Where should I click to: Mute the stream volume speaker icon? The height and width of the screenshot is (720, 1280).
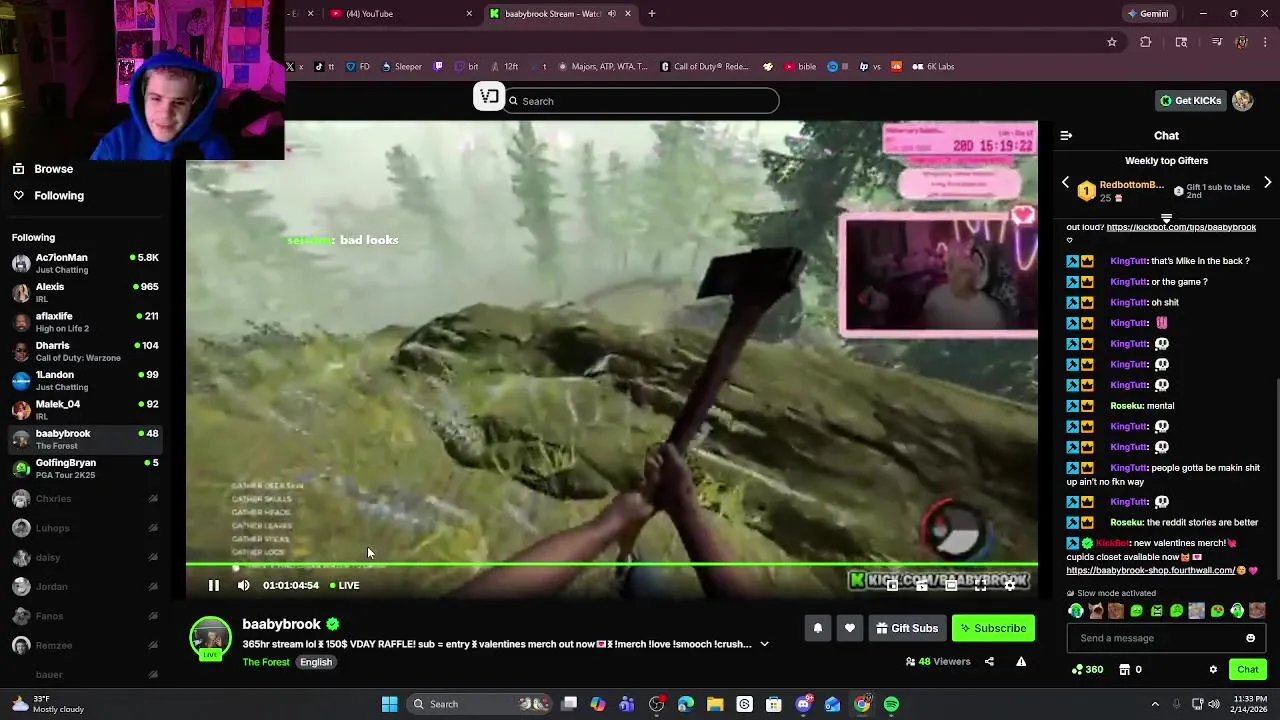pyautogui.click(x=244, y=585)
